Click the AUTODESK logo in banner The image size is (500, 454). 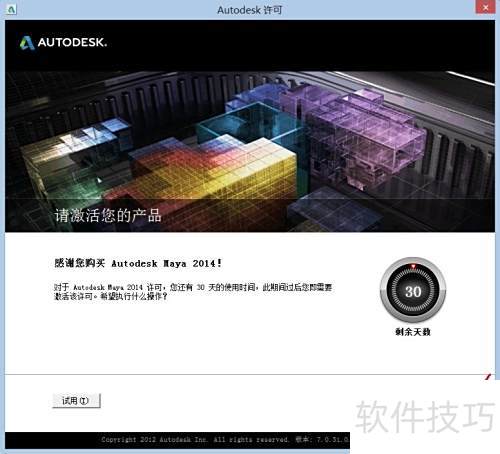pos(63,43)
